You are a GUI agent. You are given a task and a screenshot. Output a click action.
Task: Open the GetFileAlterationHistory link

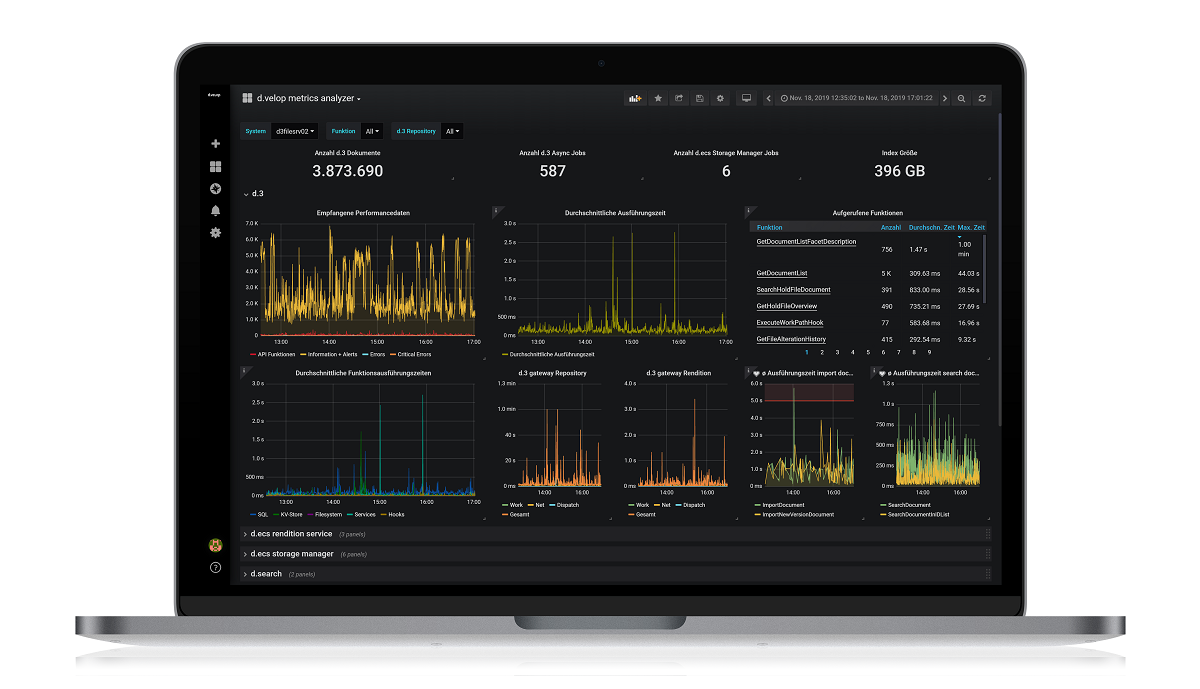coord(791,340)
